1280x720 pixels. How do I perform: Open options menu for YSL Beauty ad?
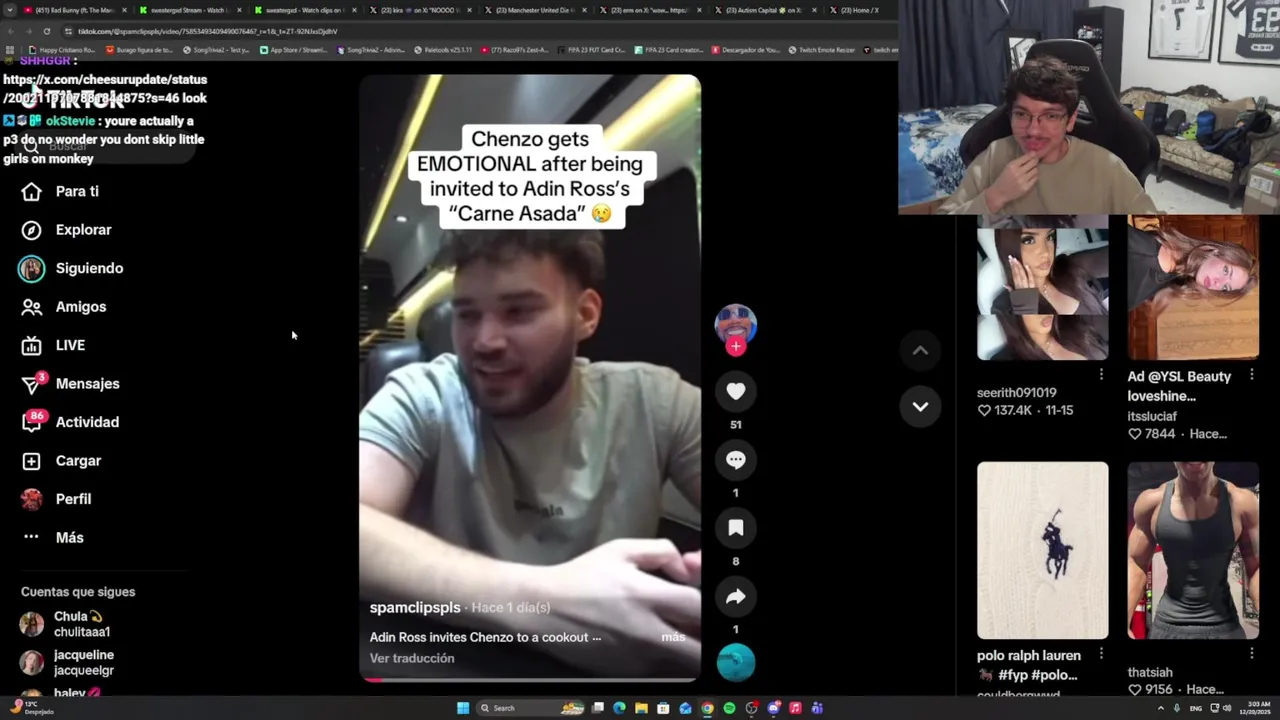pos(1251,374)
